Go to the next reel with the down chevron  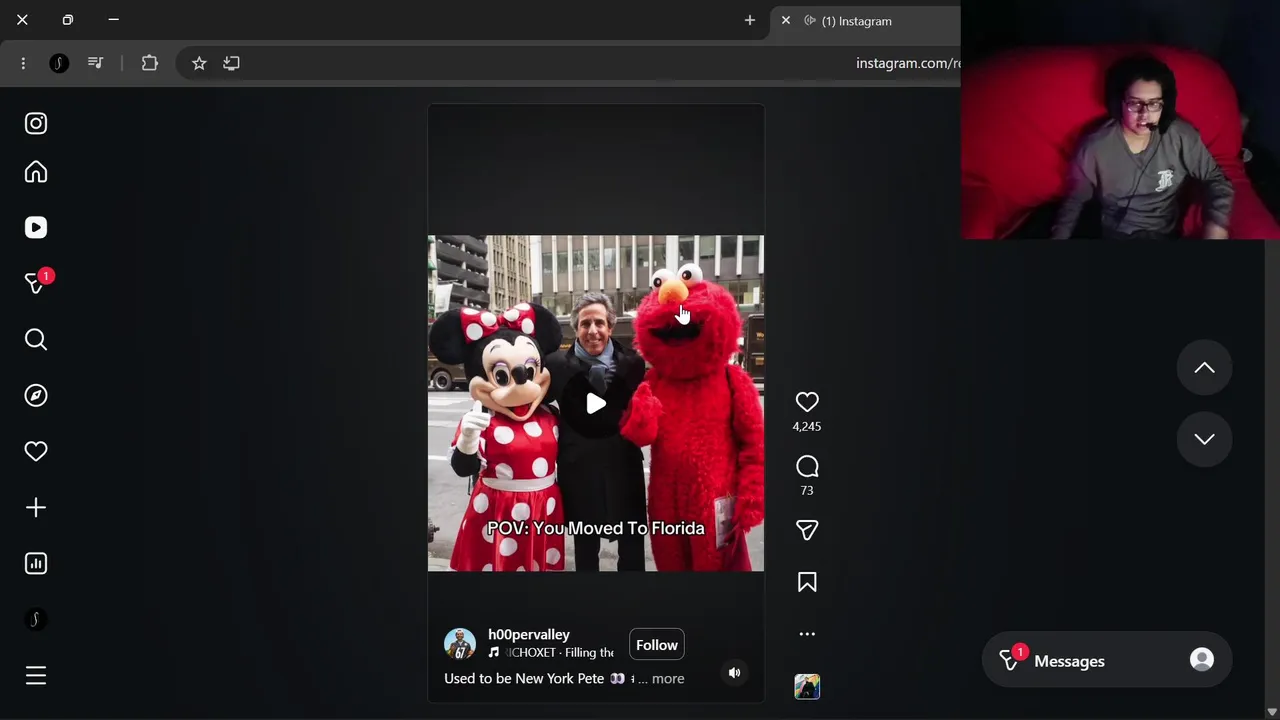1204,439
